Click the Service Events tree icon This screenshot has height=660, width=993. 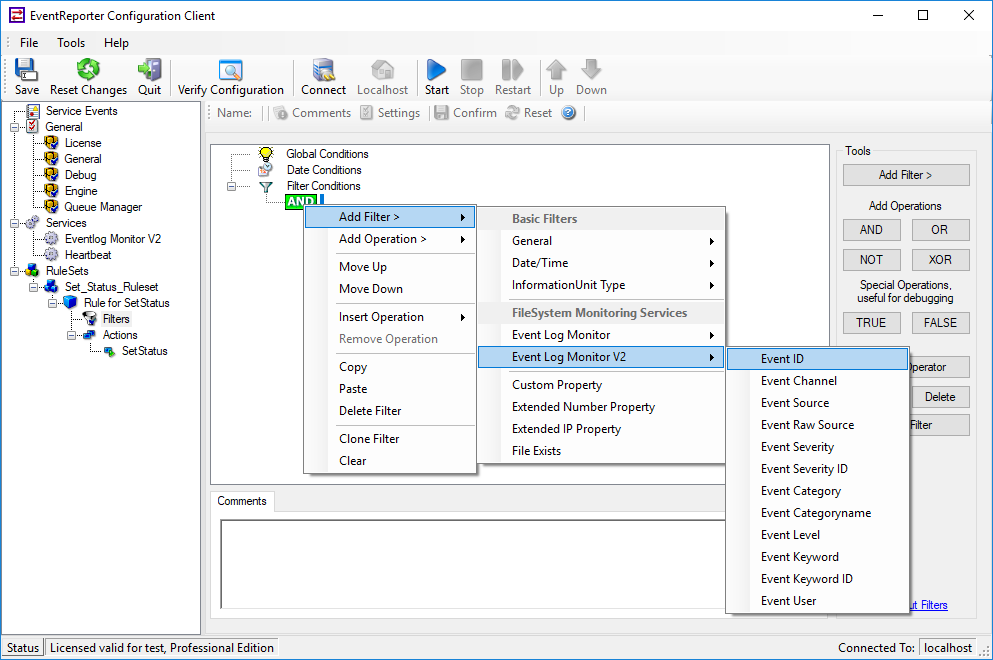33,111
